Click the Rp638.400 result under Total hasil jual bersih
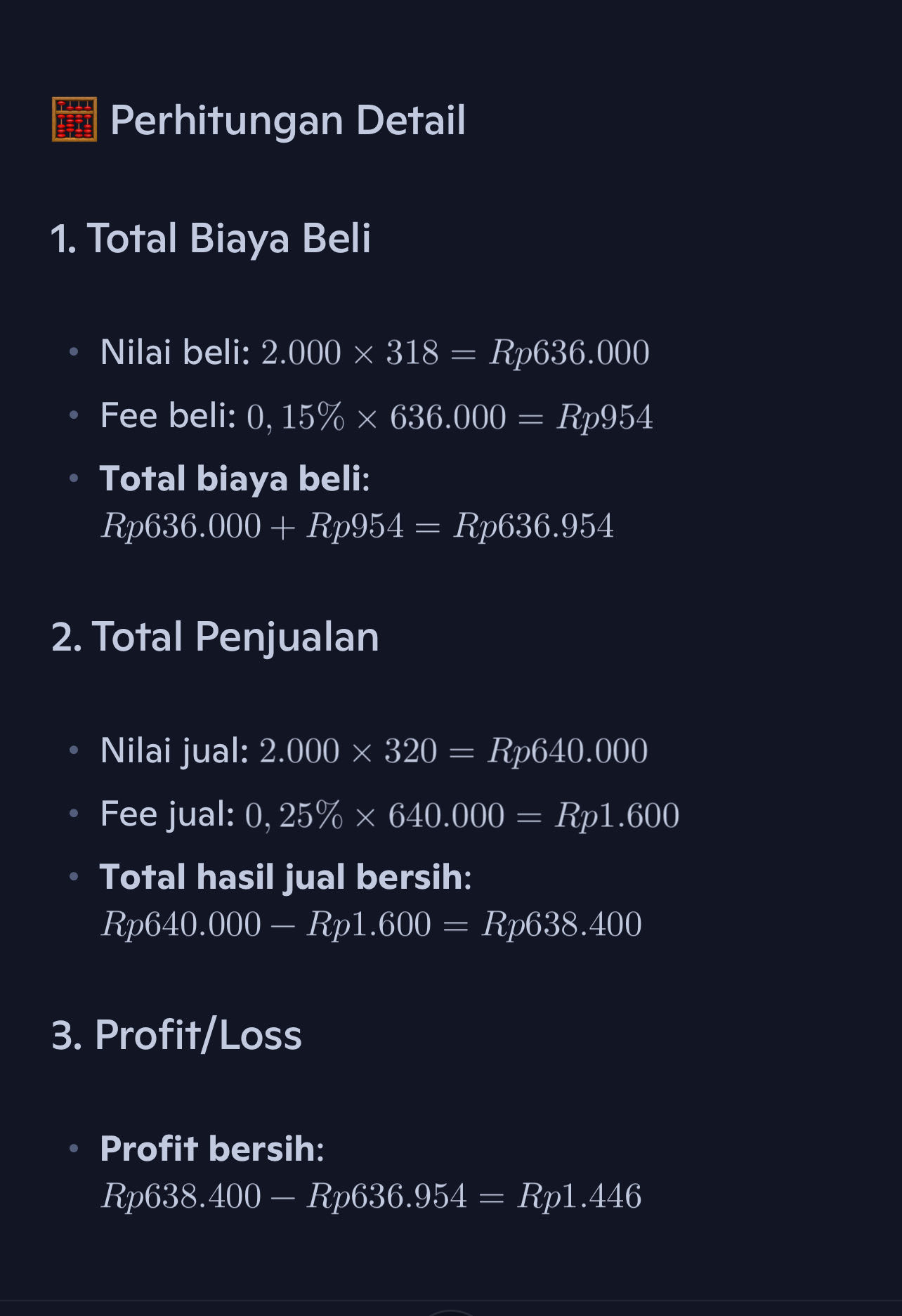902x1316 pixels. click(561, 925)
